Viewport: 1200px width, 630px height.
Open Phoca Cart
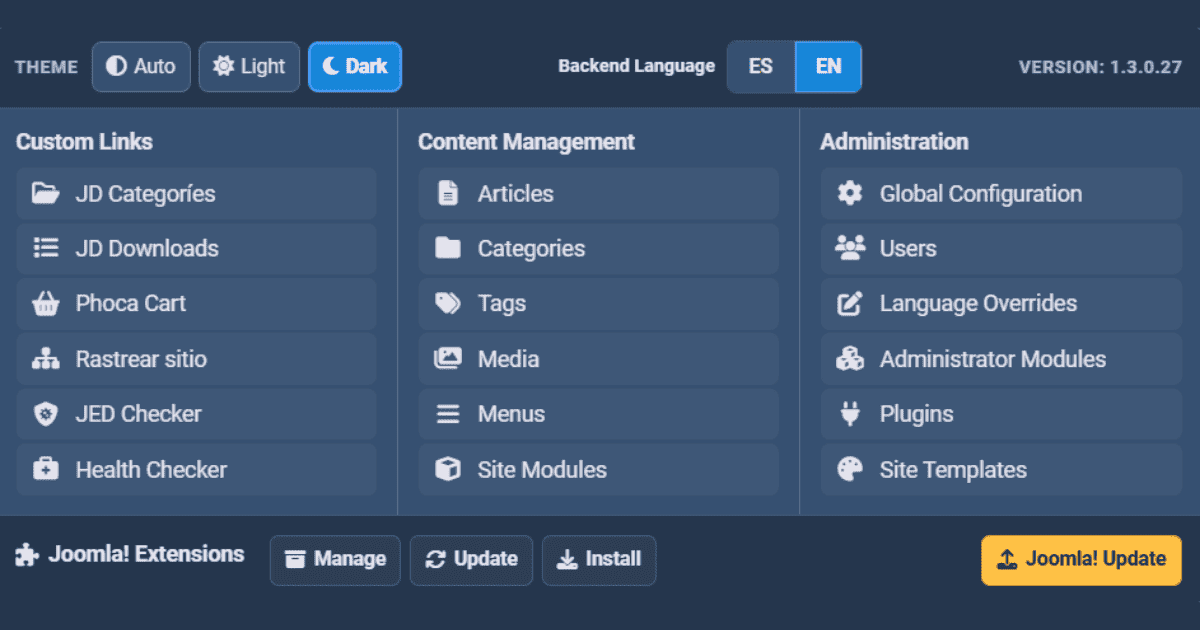(x=196, y=304)
